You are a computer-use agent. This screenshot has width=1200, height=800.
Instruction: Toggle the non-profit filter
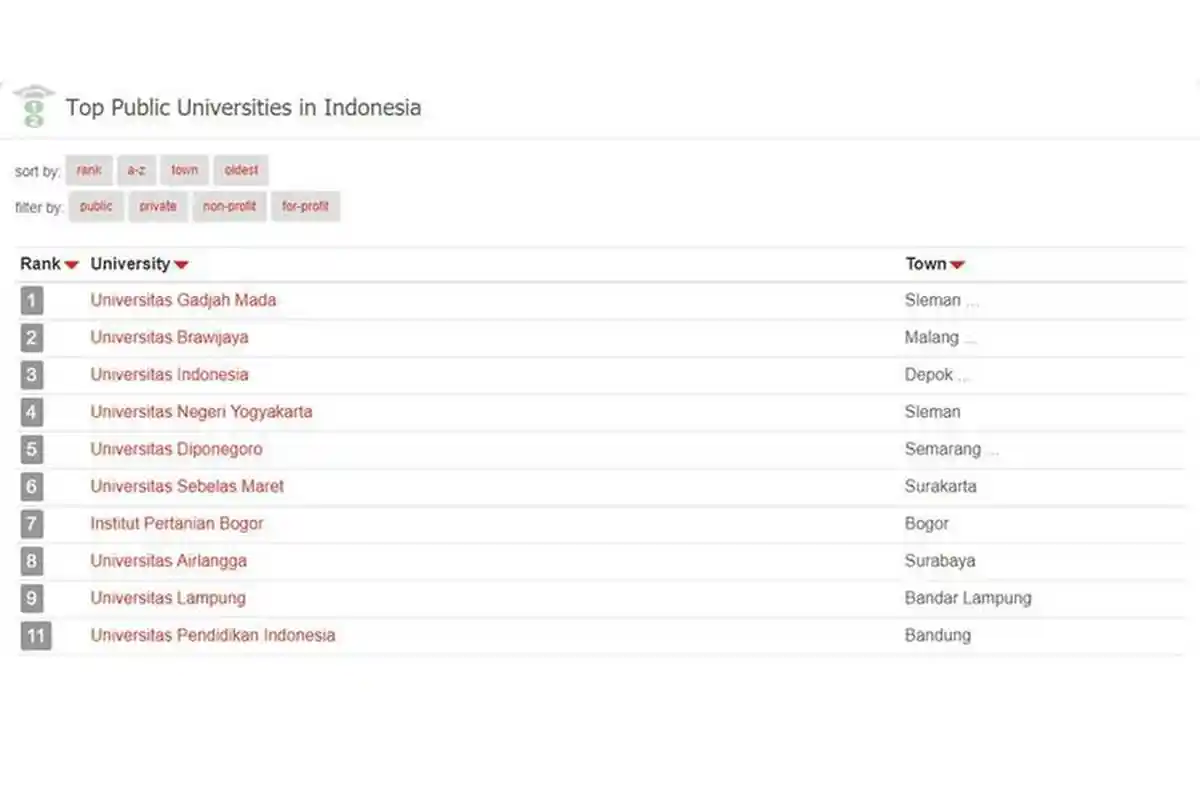coord(229,207)
